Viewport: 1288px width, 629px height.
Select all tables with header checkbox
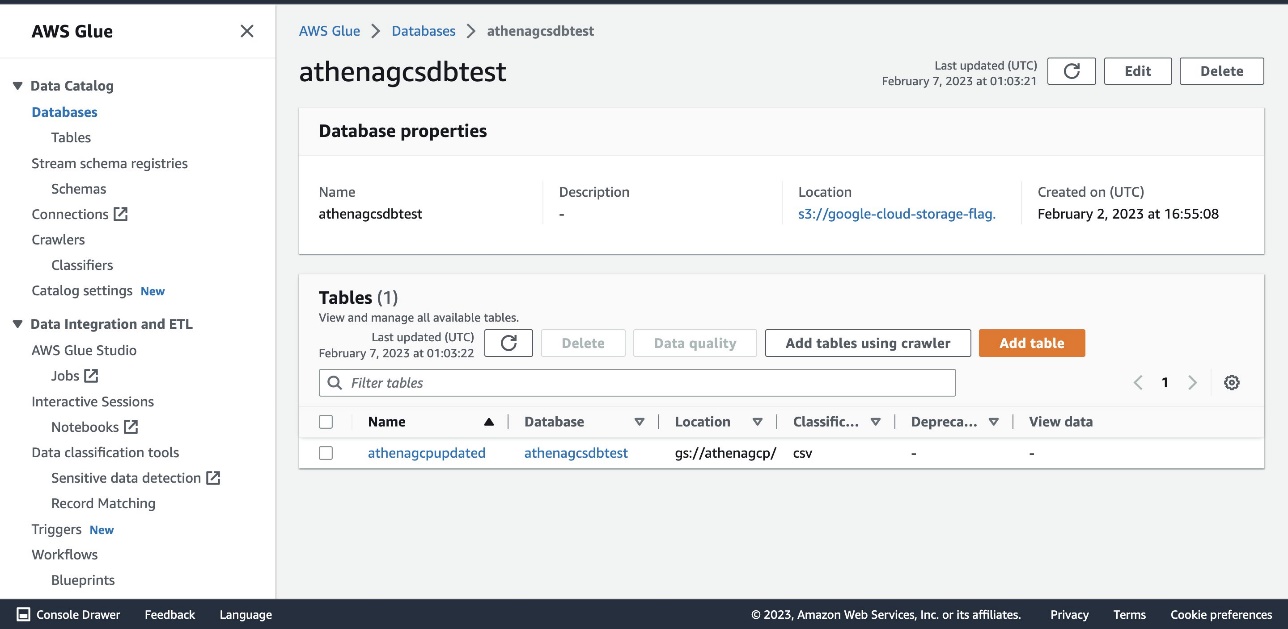click(326, 422)
